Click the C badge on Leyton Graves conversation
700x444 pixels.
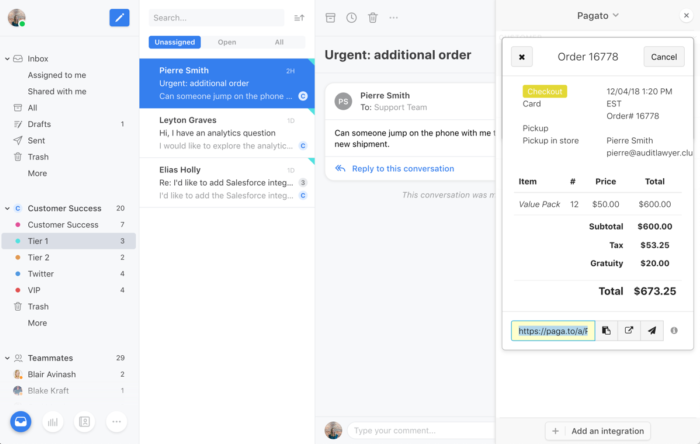point(303,145)
